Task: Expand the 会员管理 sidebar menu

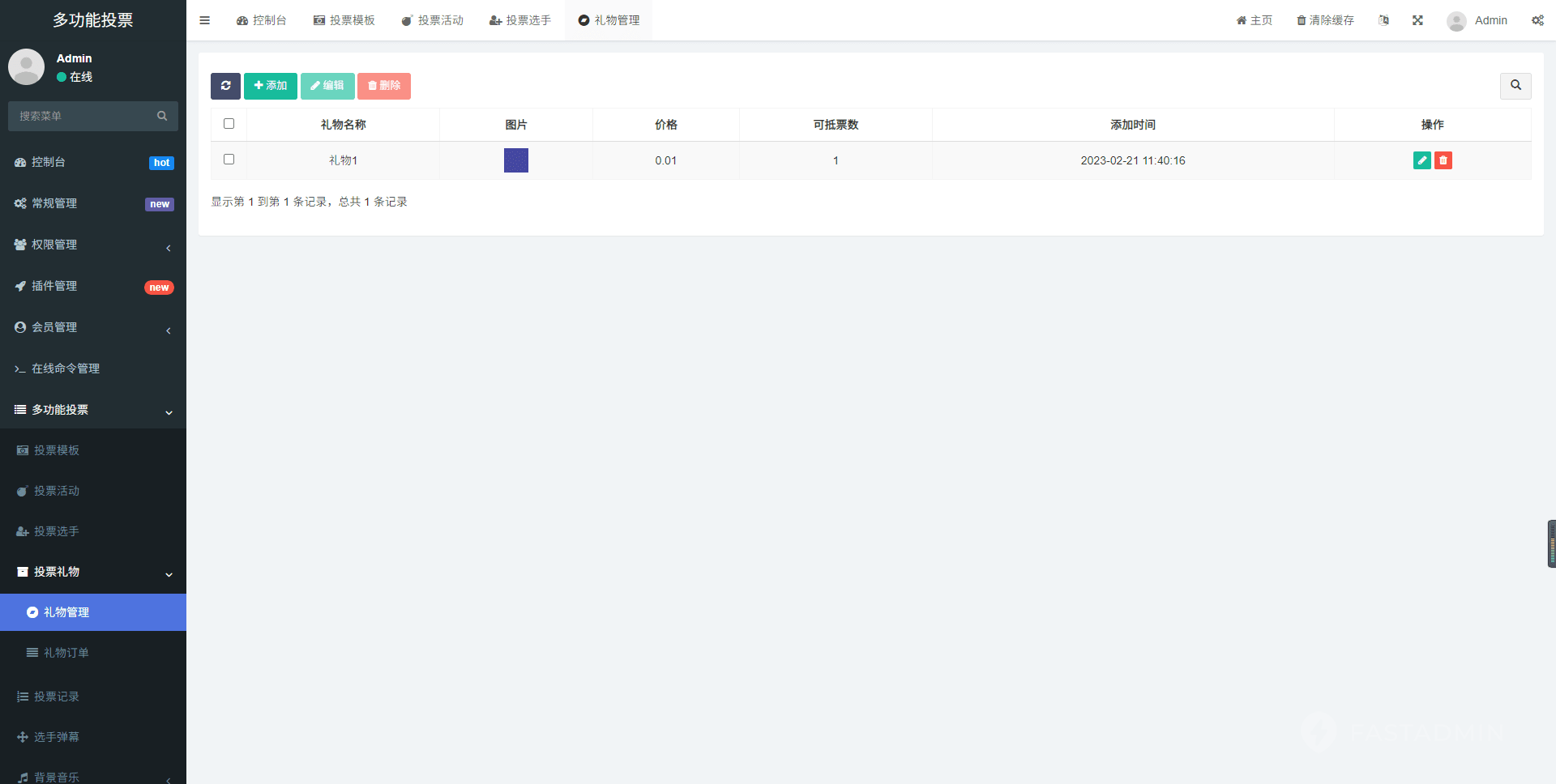Action: coord(93,327)
